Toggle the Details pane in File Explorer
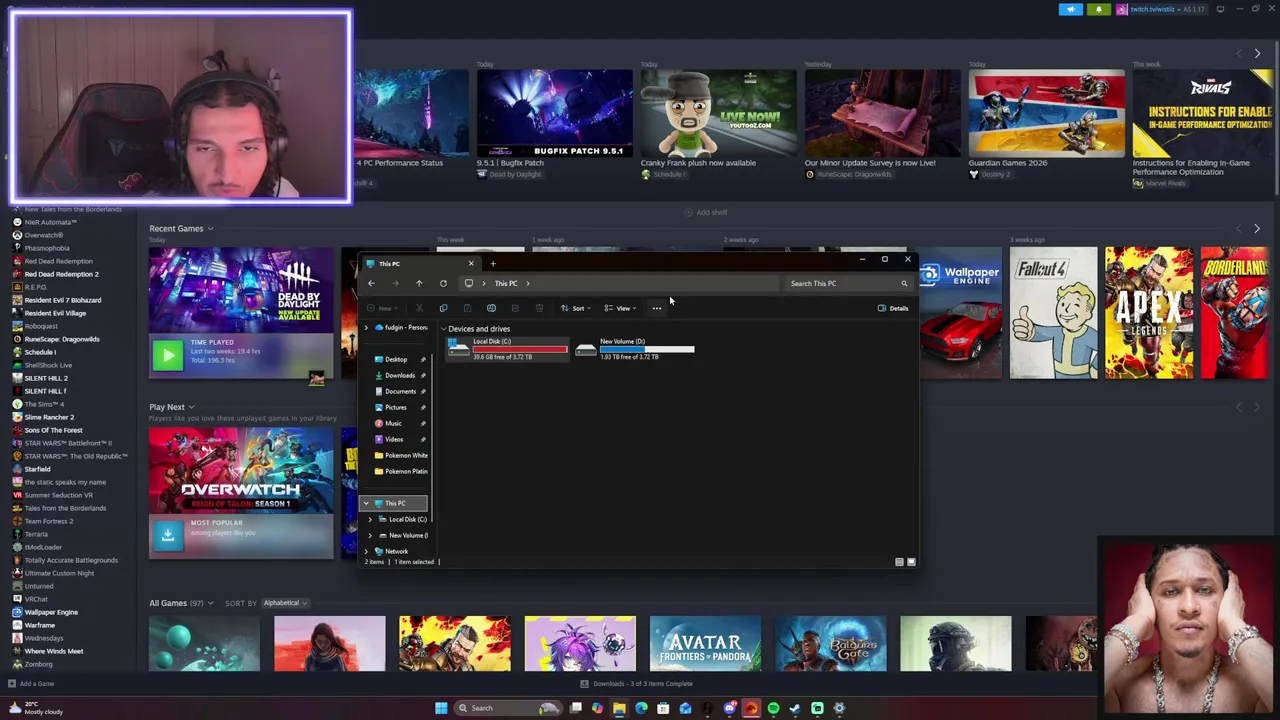This screenshot has width=1280, height=720. pyautogui.click(x=893, y=308)
